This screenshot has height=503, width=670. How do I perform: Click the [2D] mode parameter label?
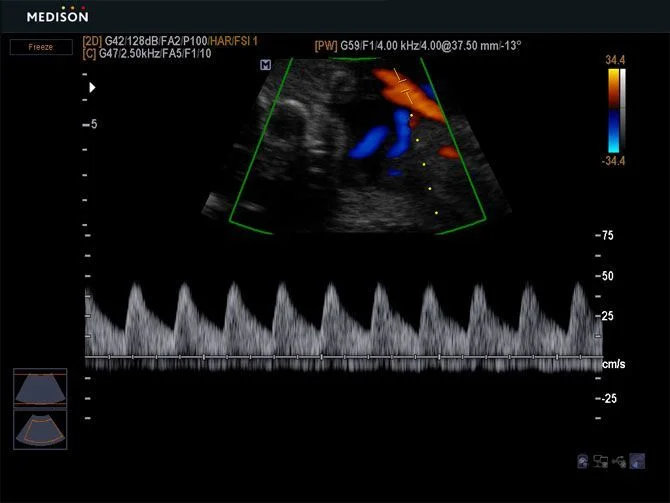click(92, 41)
